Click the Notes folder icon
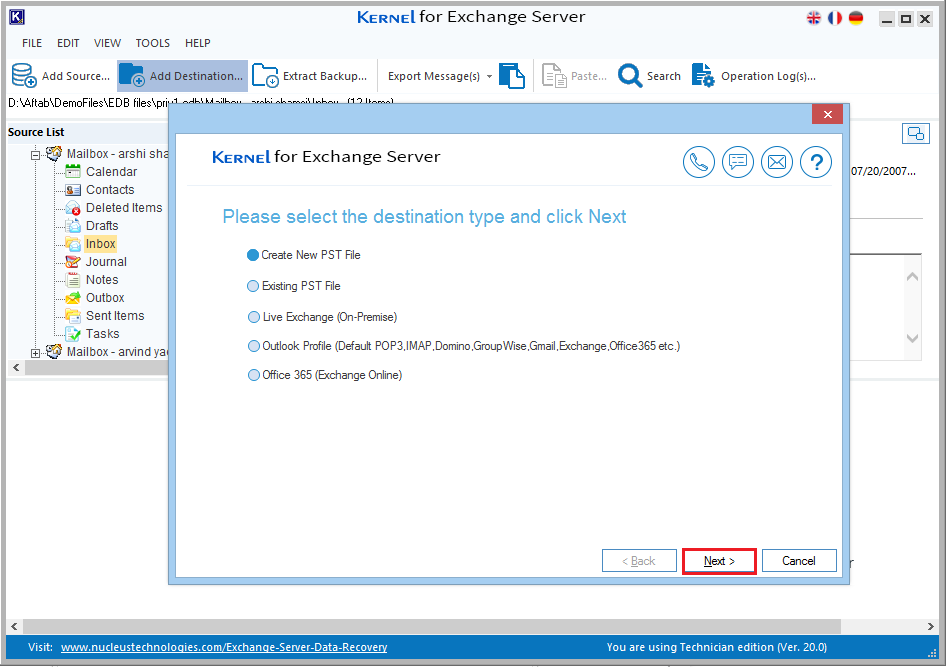The height and width of the screenshot is (667, 946). coord(73,280)
